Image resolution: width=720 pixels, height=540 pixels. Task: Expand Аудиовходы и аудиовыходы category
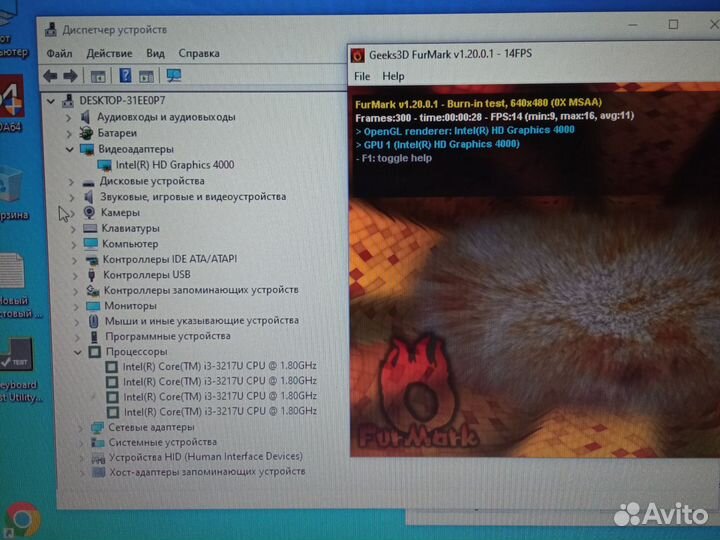(x=68, y=118)
